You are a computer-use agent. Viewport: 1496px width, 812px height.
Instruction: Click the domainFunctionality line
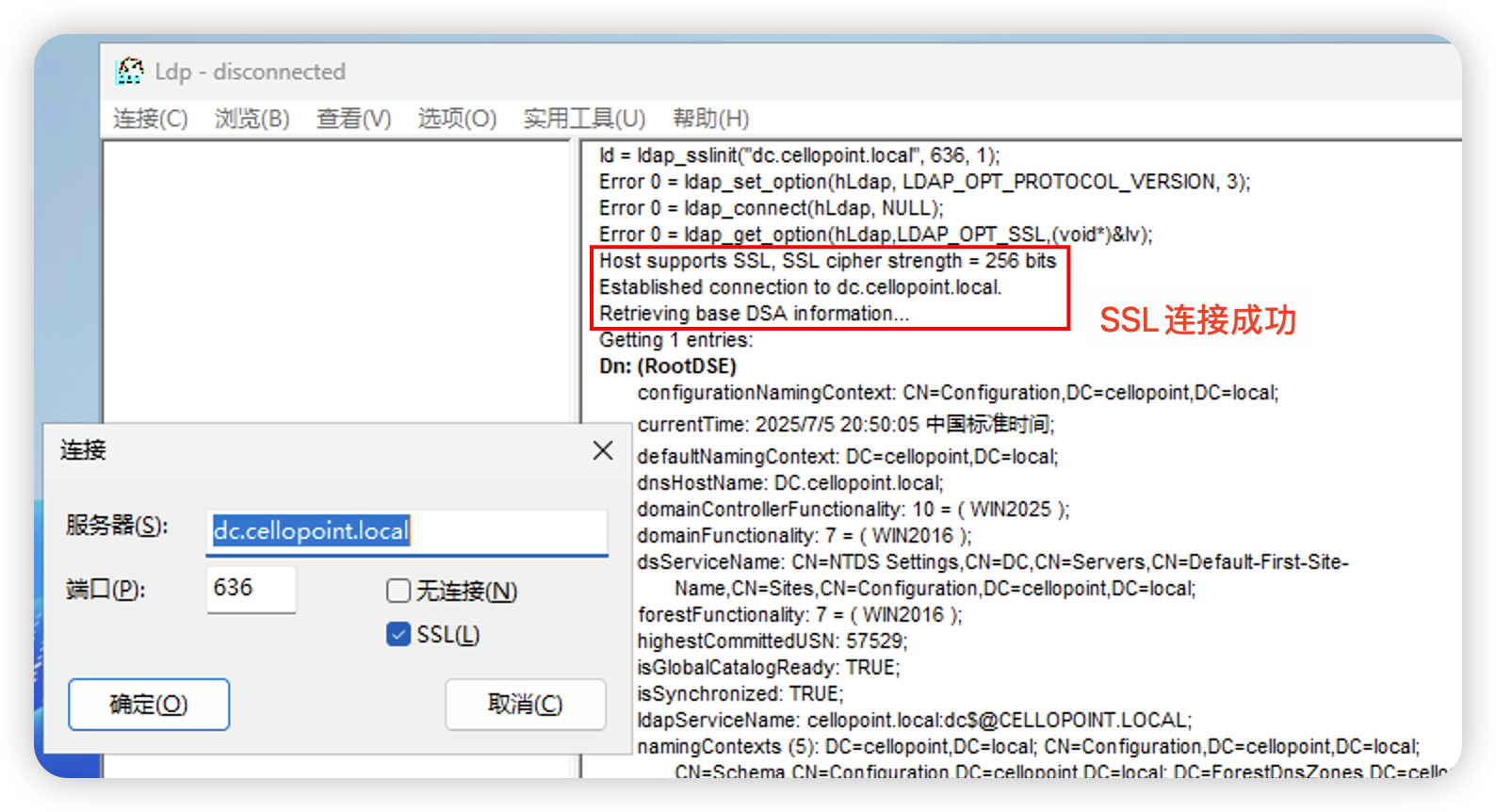click(805, 536)
